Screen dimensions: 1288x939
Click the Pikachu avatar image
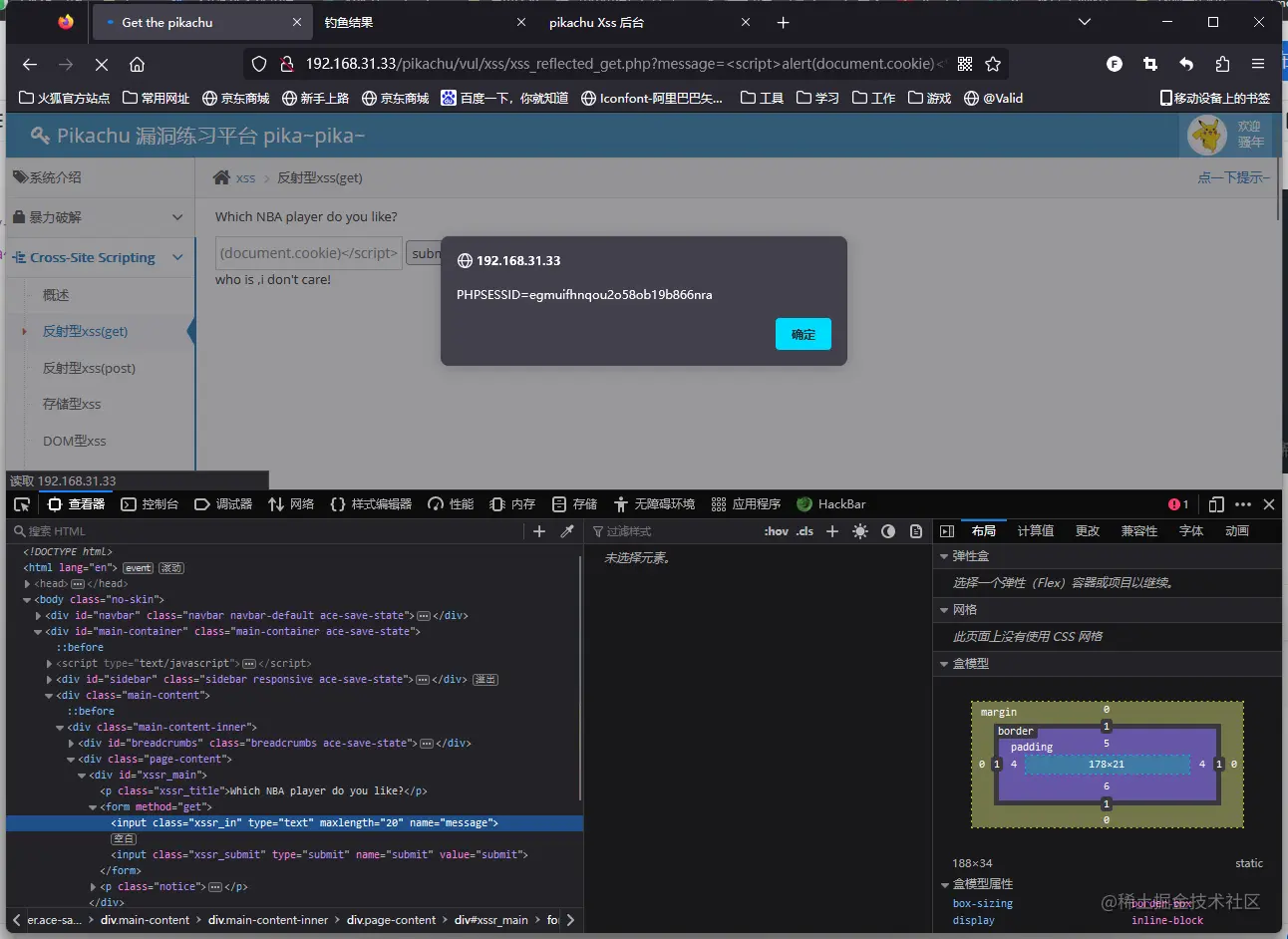coord(1207,135)
